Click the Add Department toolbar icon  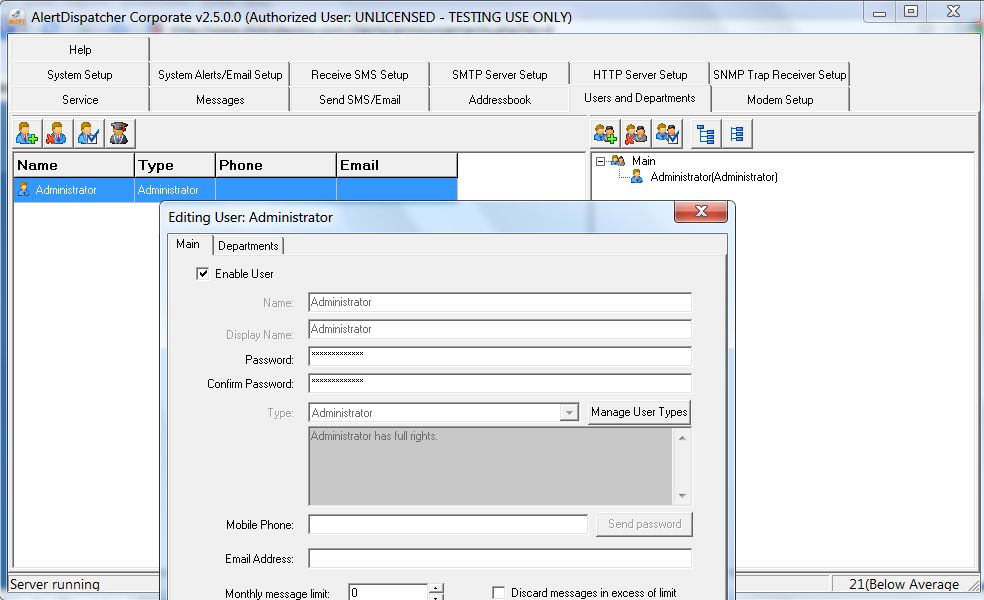tap(606, 134)
